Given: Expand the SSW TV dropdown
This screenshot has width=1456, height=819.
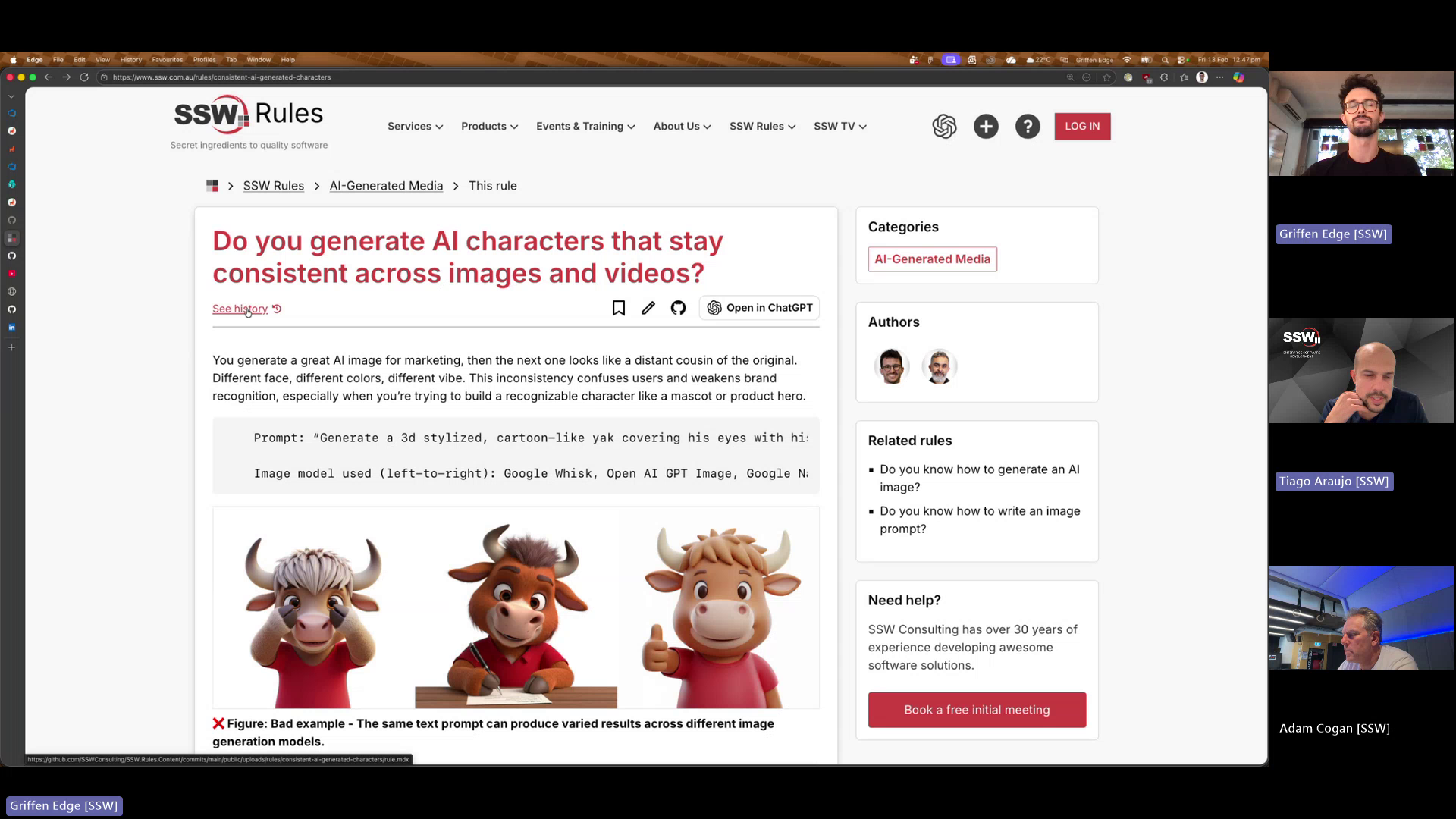Looking at the screenshot, I should click(839, 126).
